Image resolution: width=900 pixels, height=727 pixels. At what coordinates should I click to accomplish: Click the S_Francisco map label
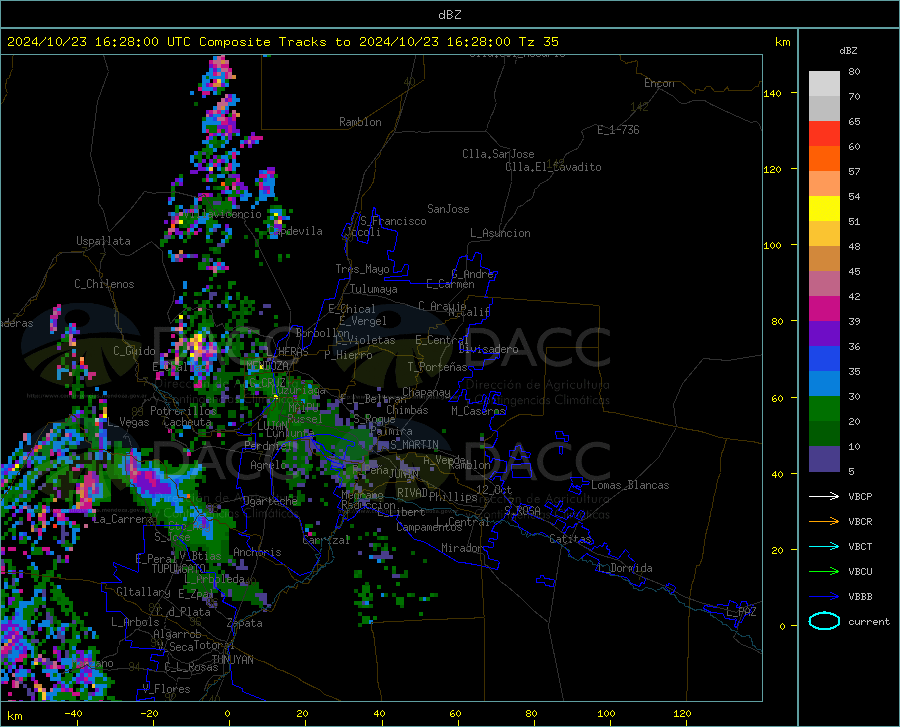coord(393,221)
